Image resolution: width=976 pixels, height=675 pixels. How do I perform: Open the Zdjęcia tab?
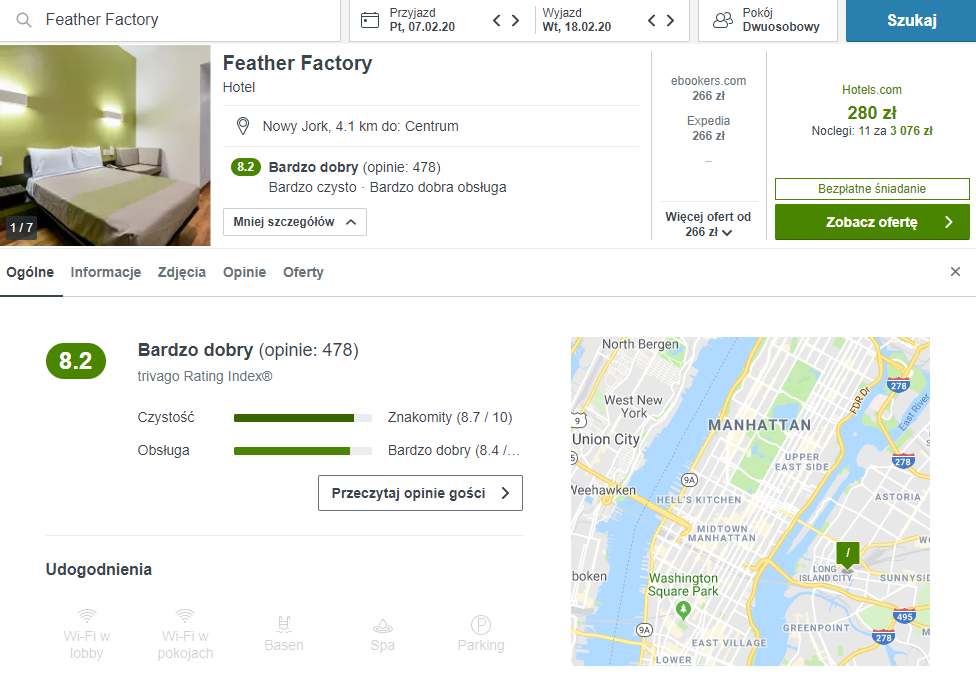point(182,272)
